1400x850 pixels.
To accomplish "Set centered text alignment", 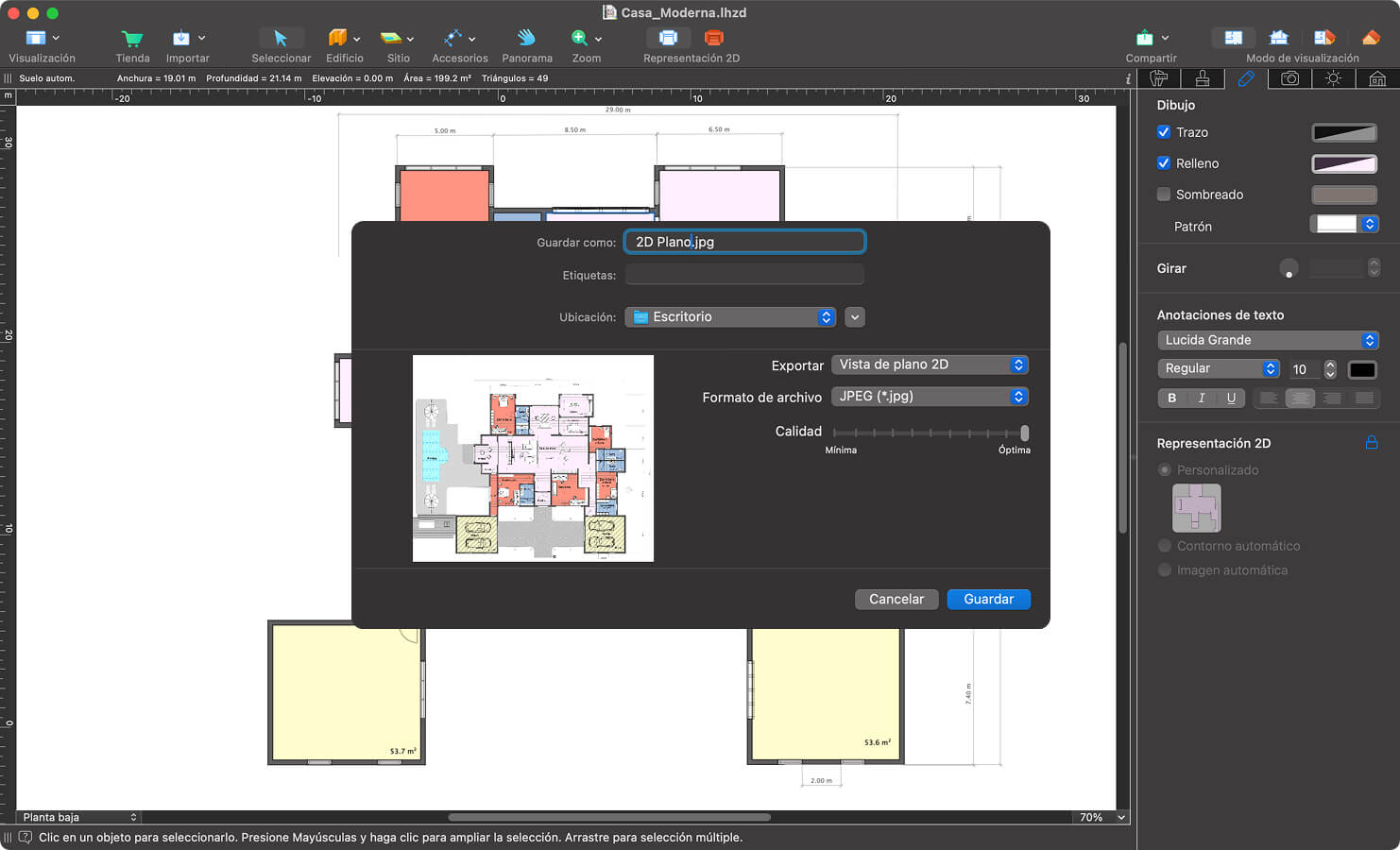I will (1300, 398).
